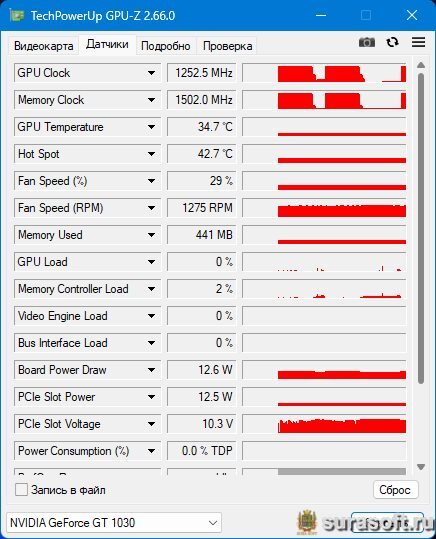Click the GPU-Z app icon in the title bar
Screen dimensions: 436x539
pos(17,16)
